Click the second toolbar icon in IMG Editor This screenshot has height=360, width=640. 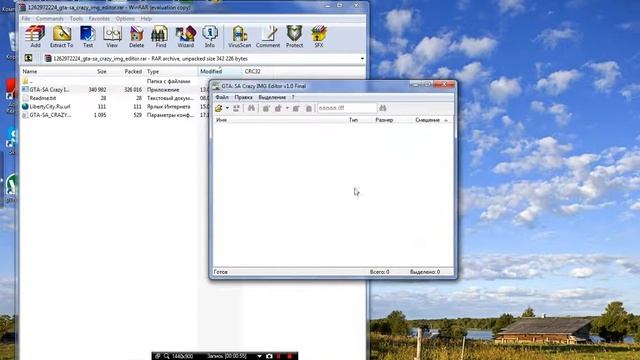pos(236,108)
